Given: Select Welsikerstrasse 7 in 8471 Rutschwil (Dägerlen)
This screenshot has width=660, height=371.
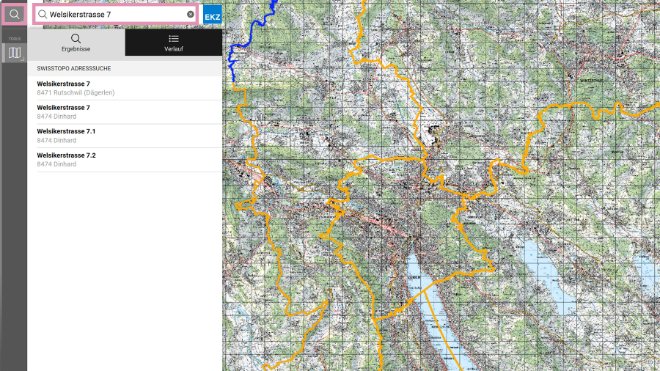Looking at the screenshot, I should click(125, 88).
